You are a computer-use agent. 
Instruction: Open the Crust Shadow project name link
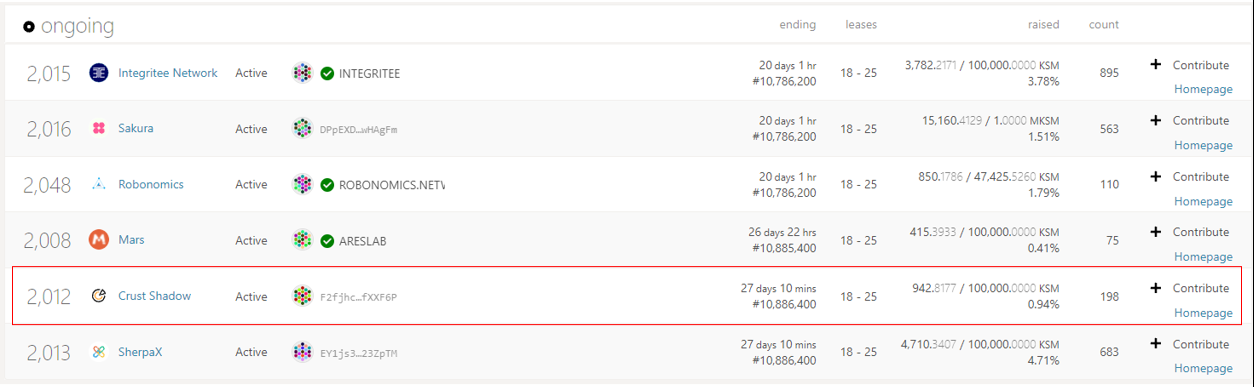pyautogui.click(x=154, y=296)
